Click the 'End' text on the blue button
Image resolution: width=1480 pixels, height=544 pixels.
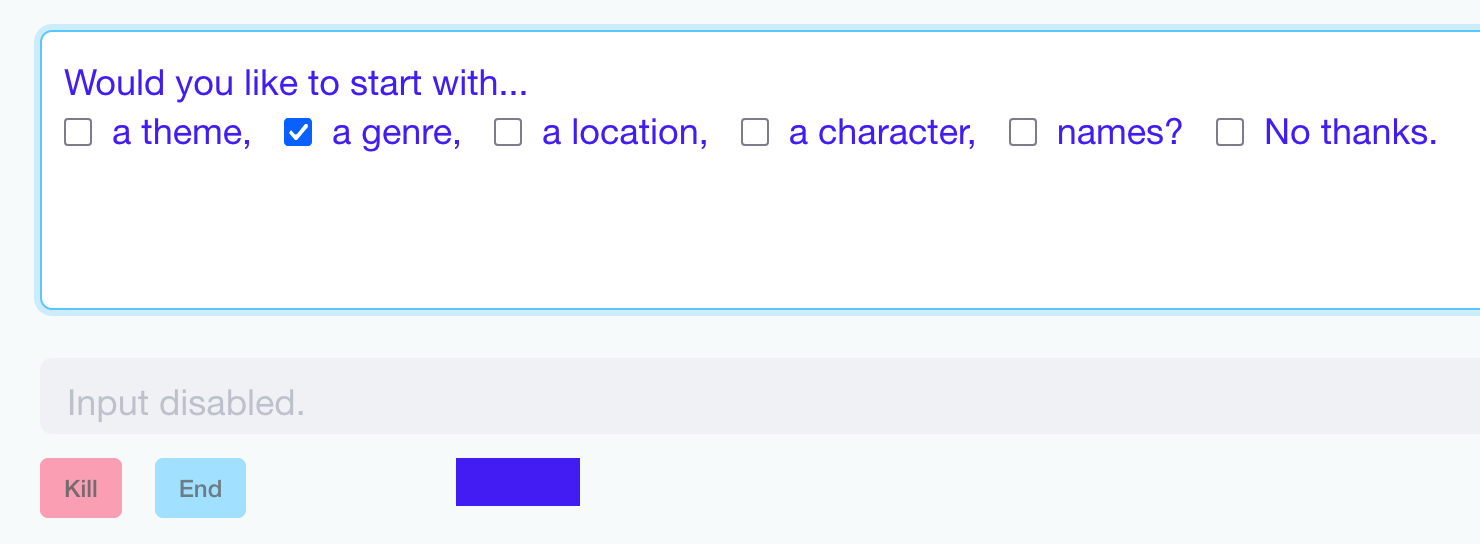tap(200, 489)
